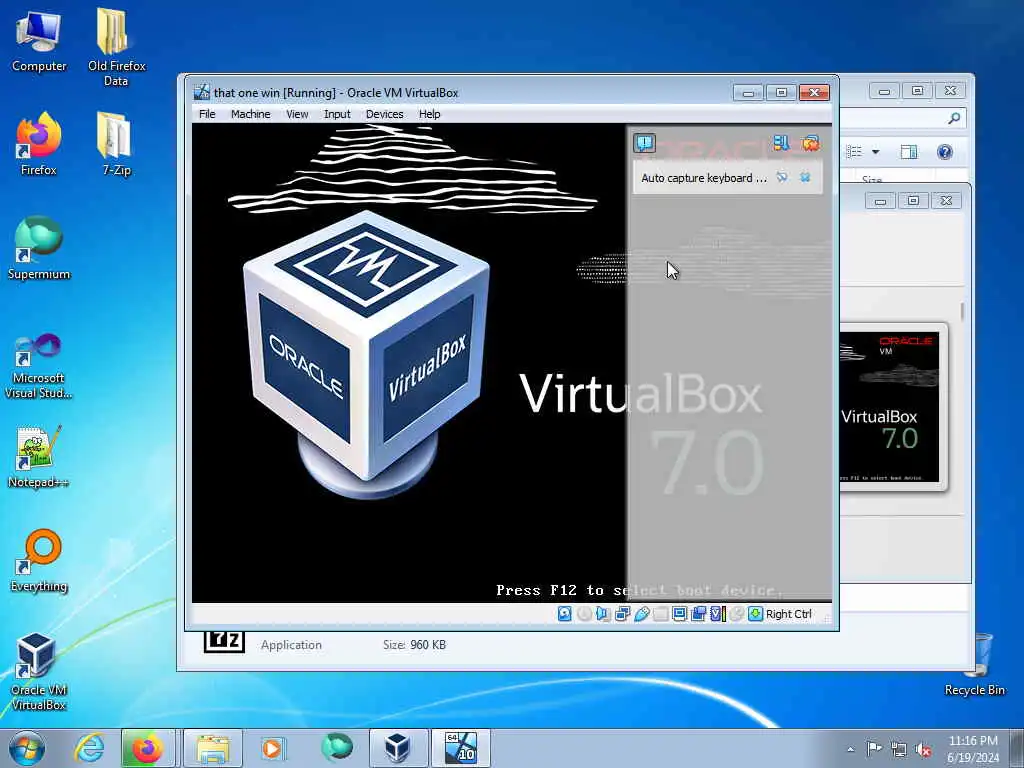The height and width of the screenshot is (768, 1024).
Task: Select the Microsoft Visual Studio shortcut
Action: [x=39, y=366]
